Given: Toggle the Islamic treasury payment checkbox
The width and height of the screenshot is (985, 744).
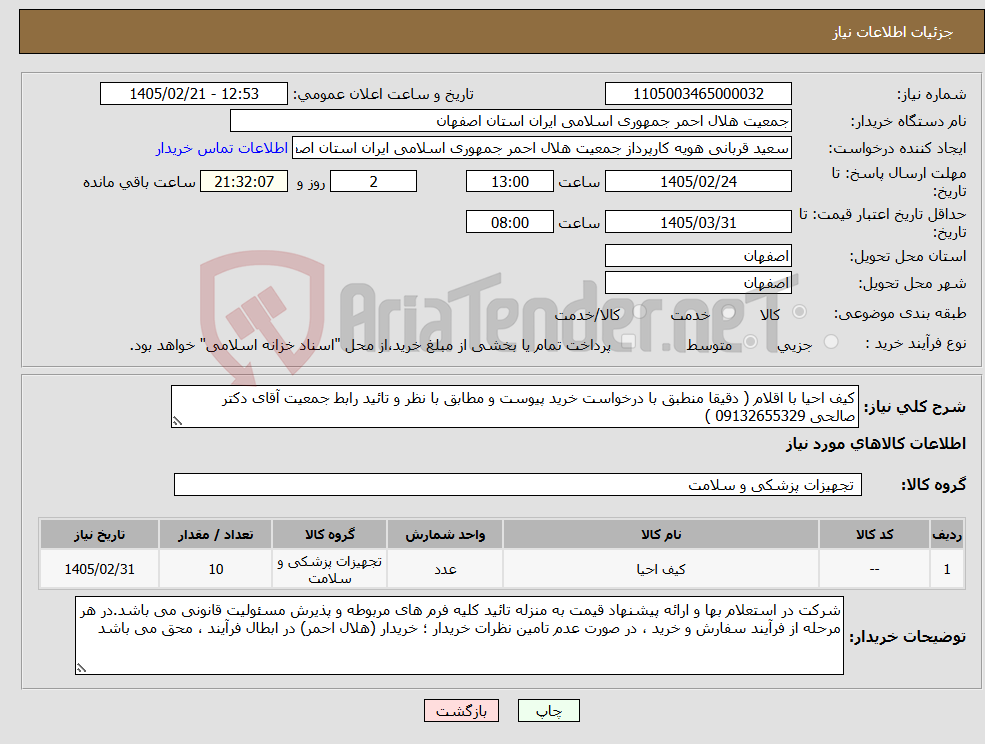Looking at the screenshot, I should tap(628, 342).
